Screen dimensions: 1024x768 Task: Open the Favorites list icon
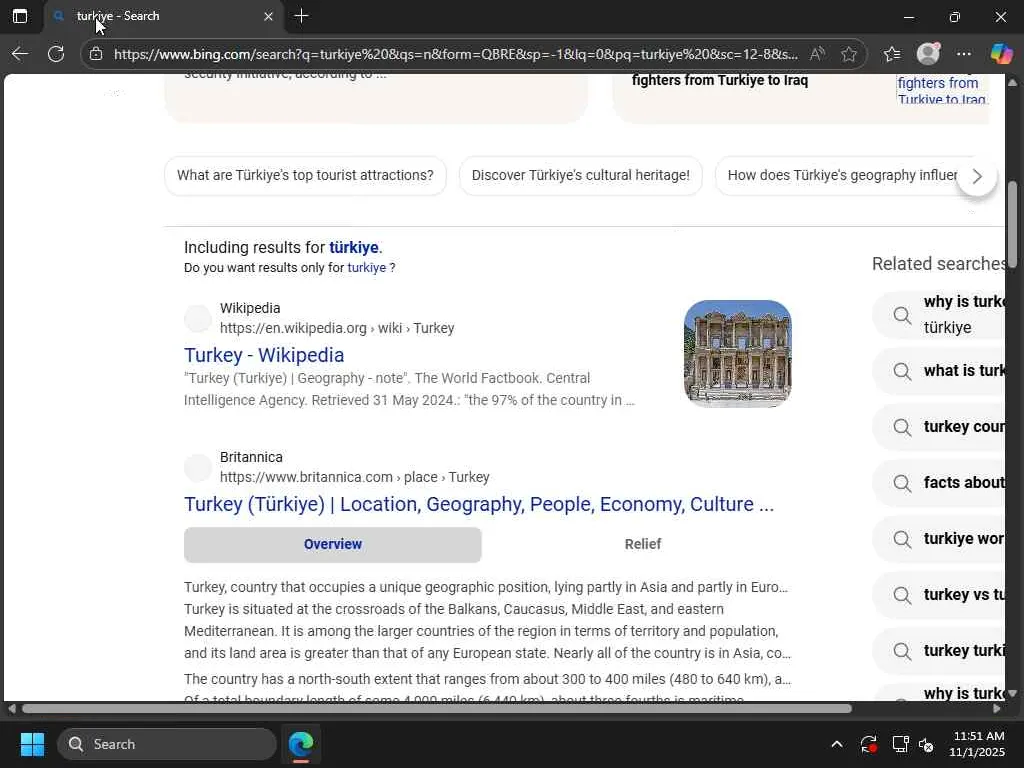(x=892, y=54)
